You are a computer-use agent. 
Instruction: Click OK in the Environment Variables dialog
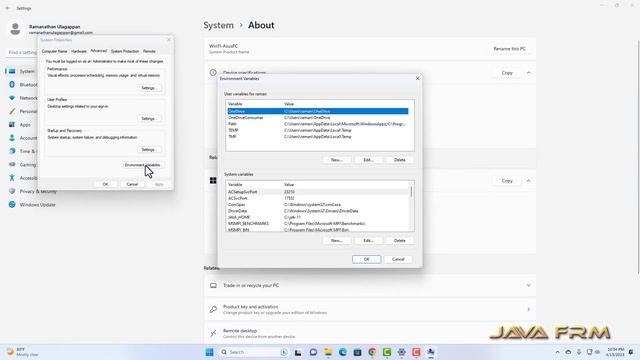[x=366, y=259]
